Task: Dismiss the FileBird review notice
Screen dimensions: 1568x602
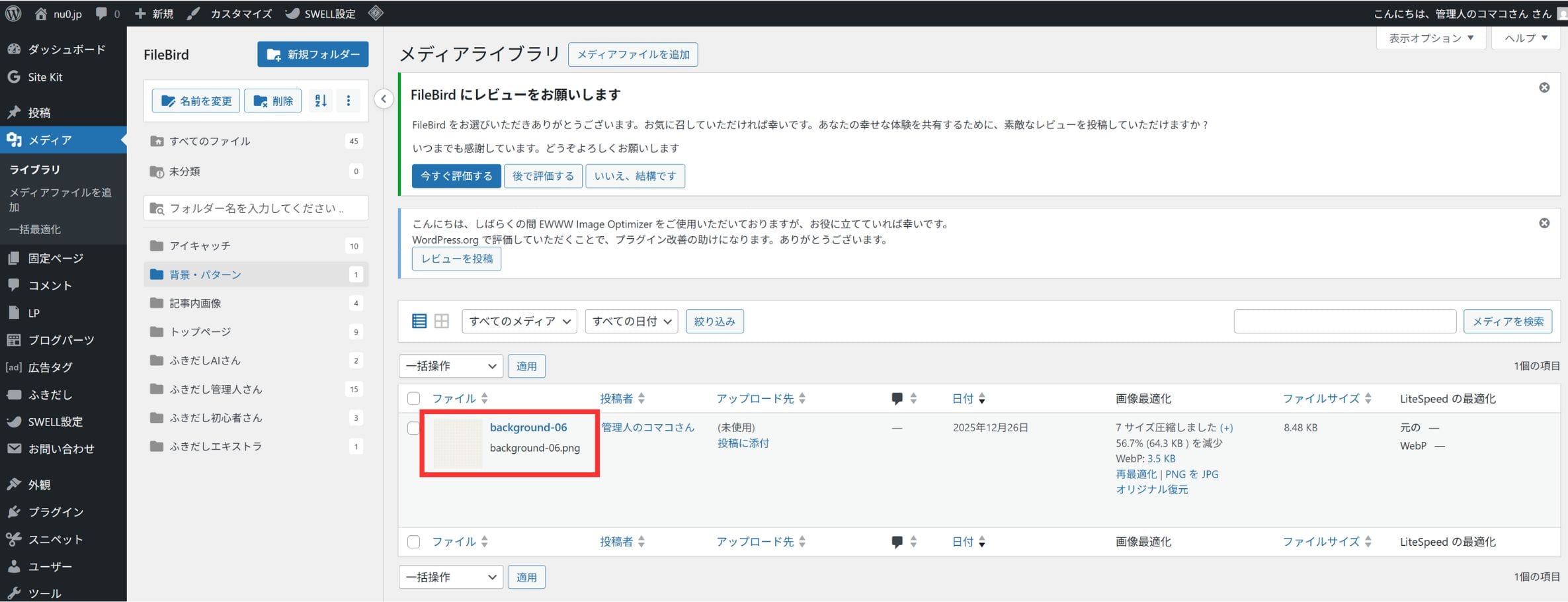Action: [x=1544, y=88]
